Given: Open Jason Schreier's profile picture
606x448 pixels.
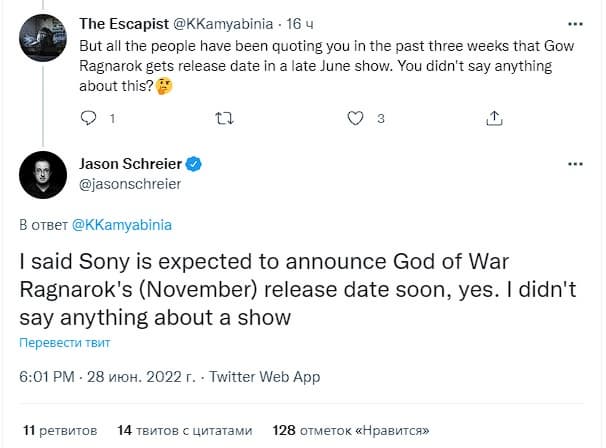Looking at the screenshot, I should (x=42, y=176).
